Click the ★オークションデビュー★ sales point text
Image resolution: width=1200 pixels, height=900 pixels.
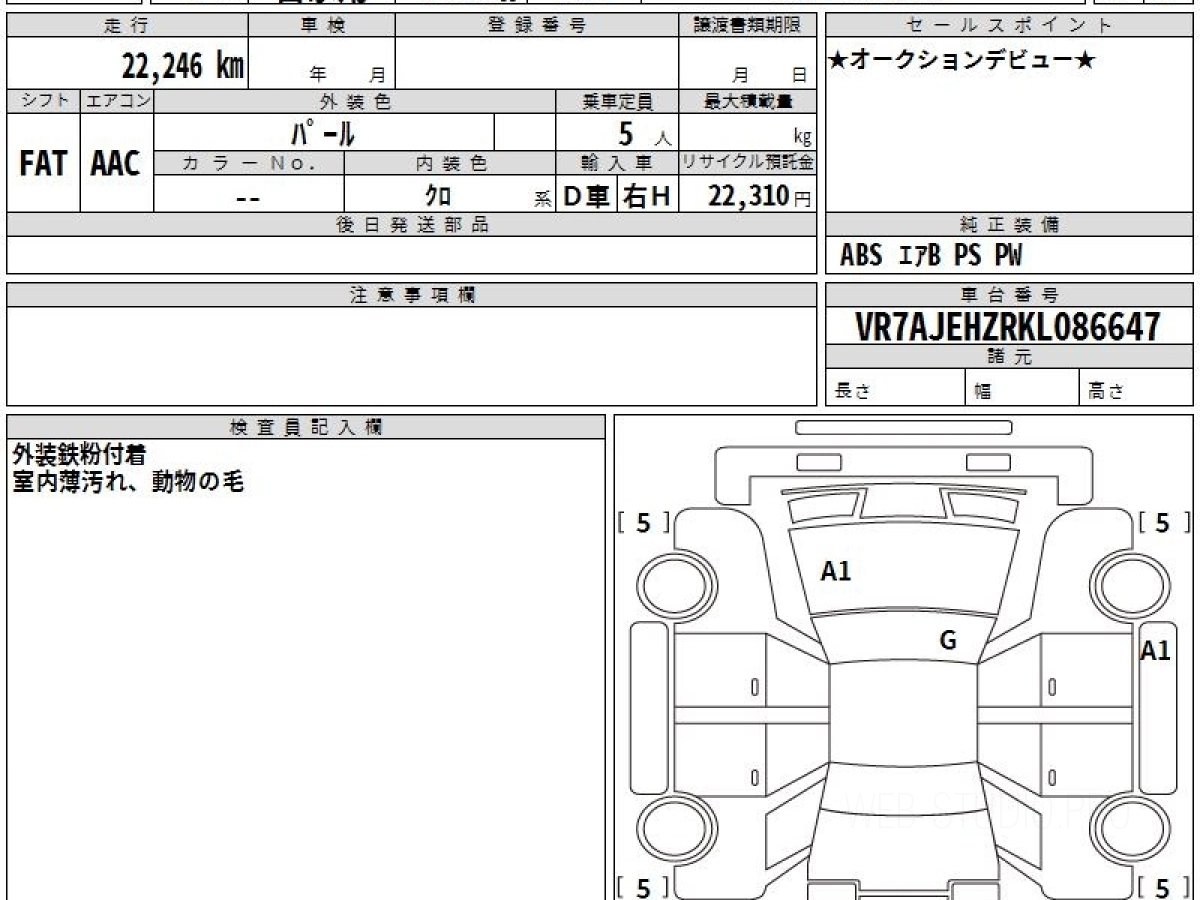[x=962, y=61]
